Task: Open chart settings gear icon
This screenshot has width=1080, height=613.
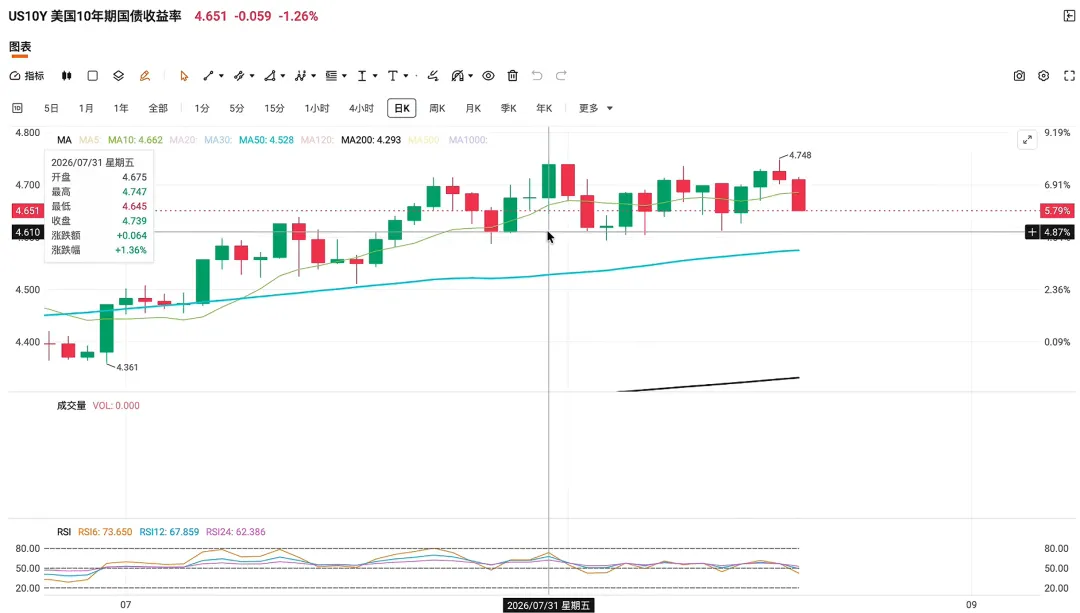Action: [x=1044, y=76]
